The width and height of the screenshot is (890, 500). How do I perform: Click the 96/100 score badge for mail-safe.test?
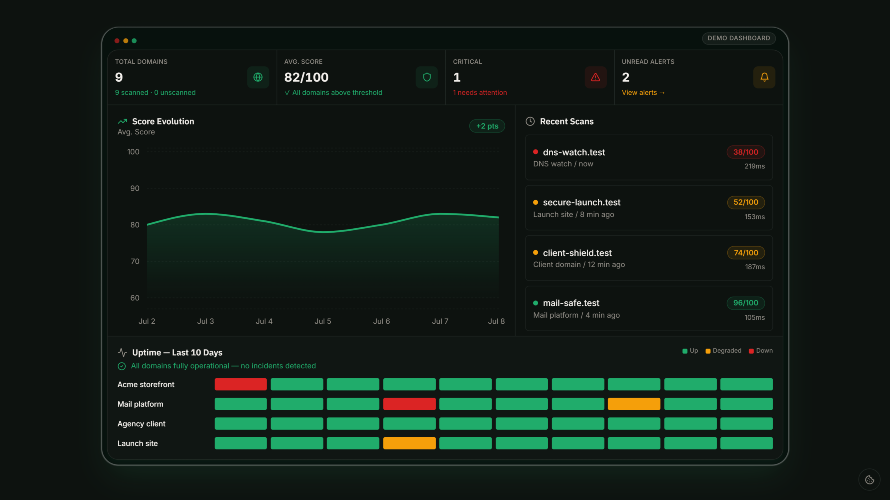pos(746,303)
